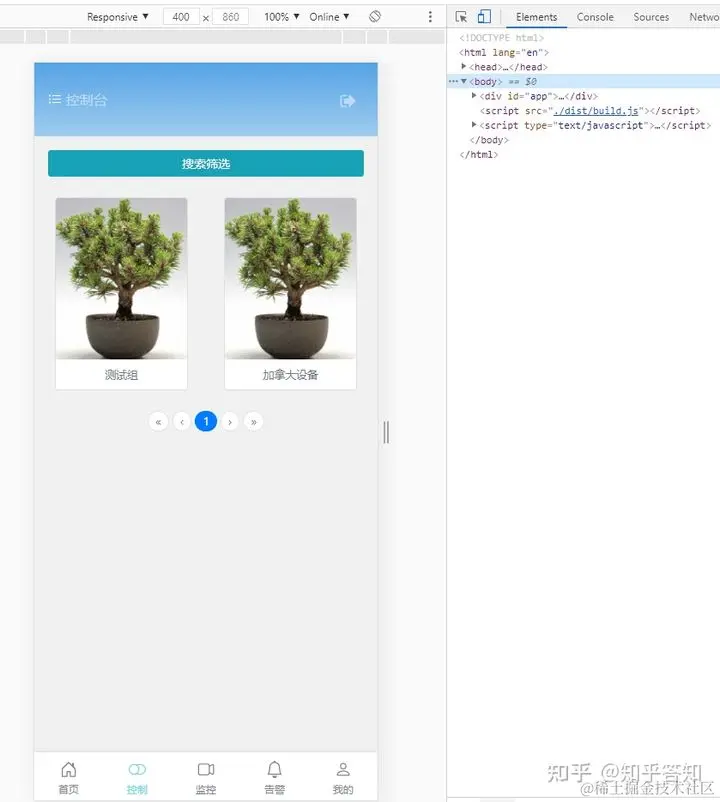Screen dimensions: 720x802
Task: Click the 测试组 card label
Action: click(121, 375)
